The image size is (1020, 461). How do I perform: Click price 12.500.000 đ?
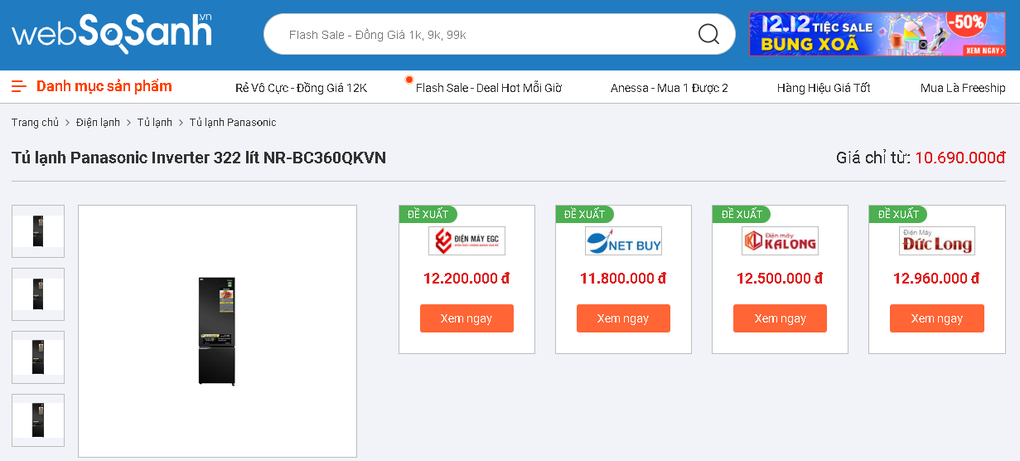(780, 278)
